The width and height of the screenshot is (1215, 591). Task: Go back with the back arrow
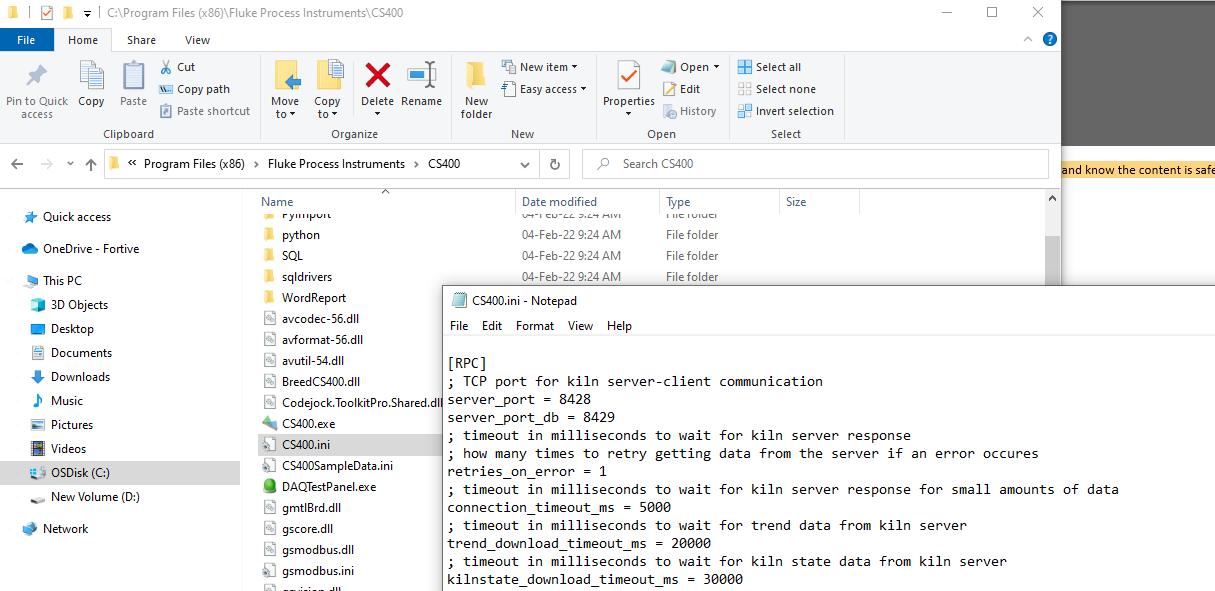tap(18, 164)
